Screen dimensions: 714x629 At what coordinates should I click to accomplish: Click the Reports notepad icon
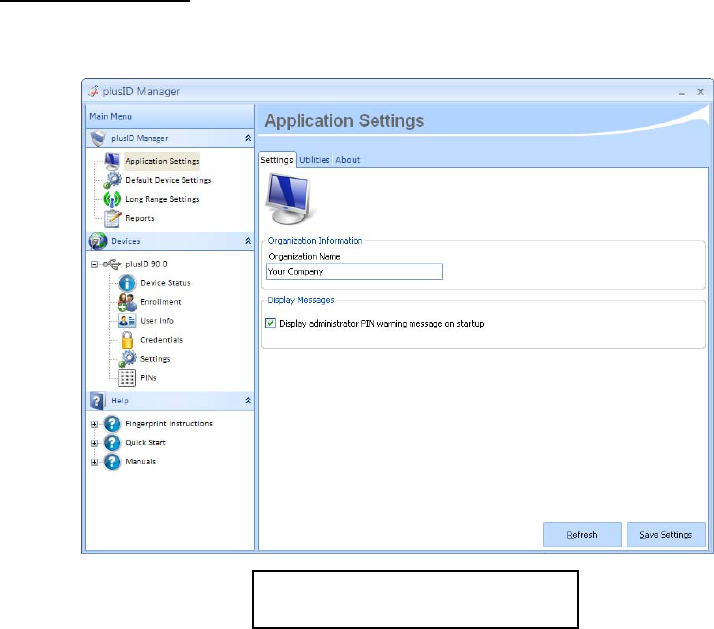click(x=112, y=219)
